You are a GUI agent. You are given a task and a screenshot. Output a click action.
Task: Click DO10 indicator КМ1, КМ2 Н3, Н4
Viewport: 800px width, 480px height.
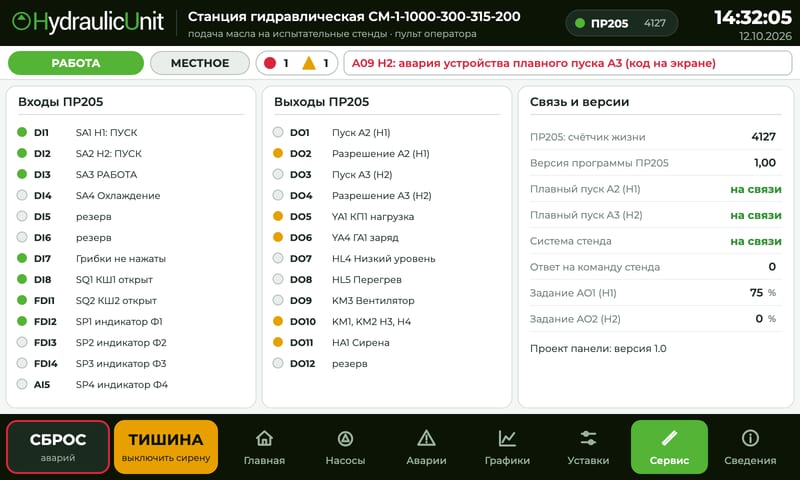coord(278,321)
